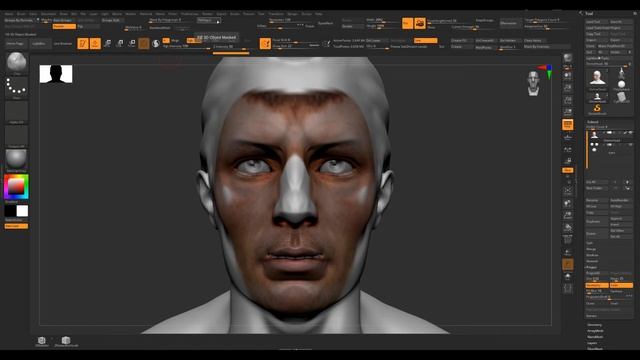
Task: Open the empty Alpha slot
Action: 16,111
